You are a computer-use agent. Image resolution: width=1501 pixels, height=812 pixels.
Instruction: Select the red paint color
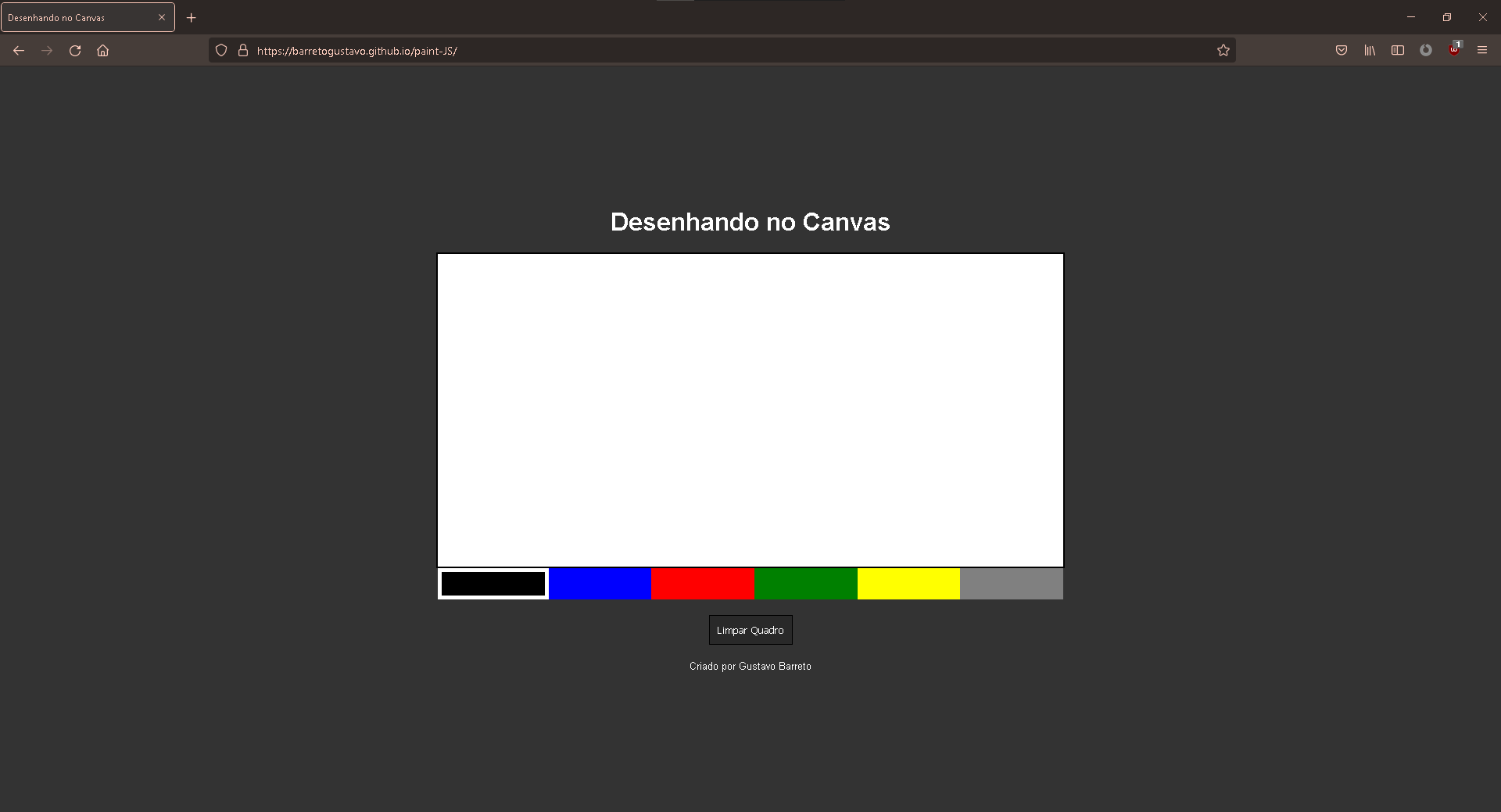click(x=703, y=584)
